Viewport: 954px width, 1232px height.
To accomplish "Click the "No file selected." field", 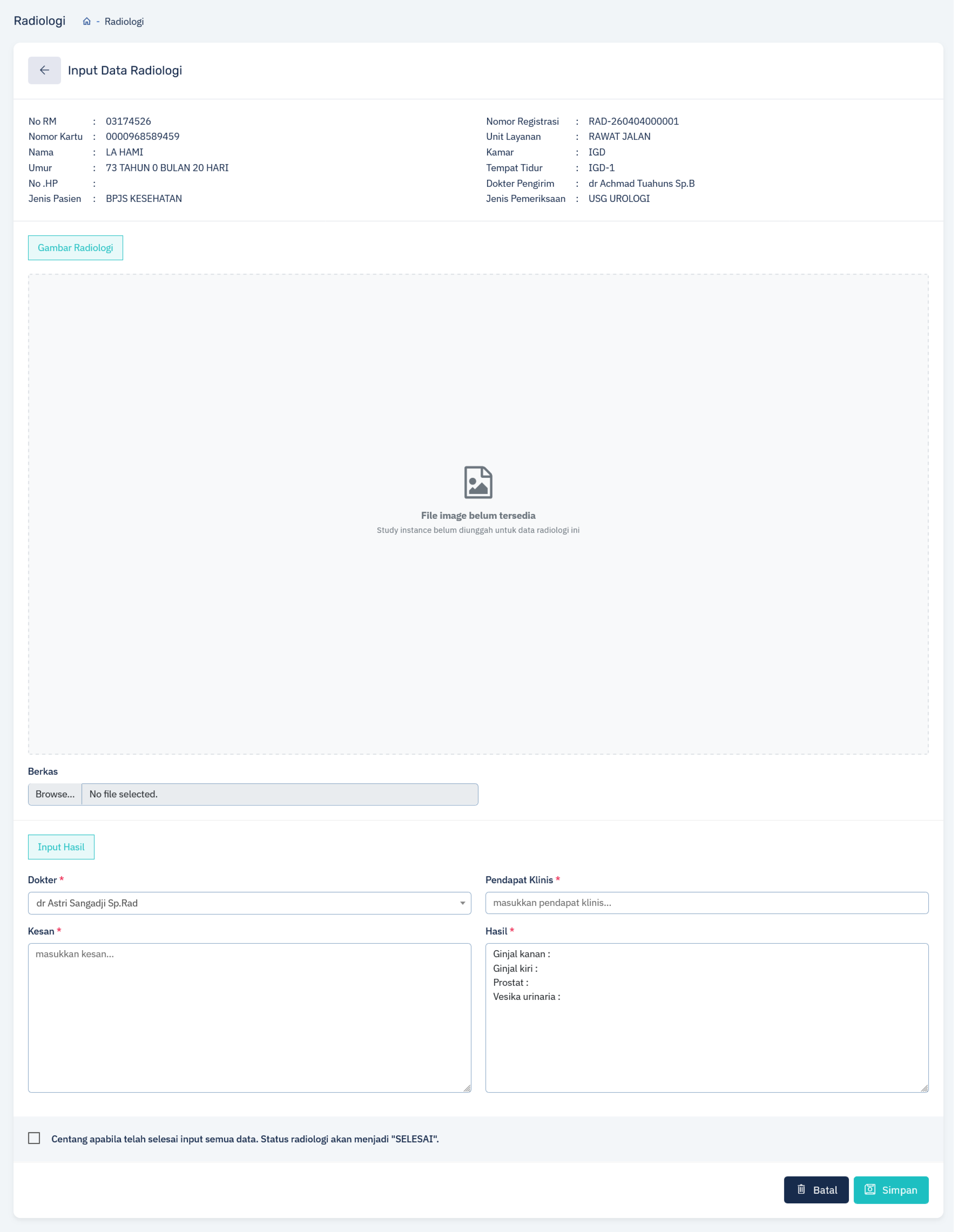I will tap(280, 794).
